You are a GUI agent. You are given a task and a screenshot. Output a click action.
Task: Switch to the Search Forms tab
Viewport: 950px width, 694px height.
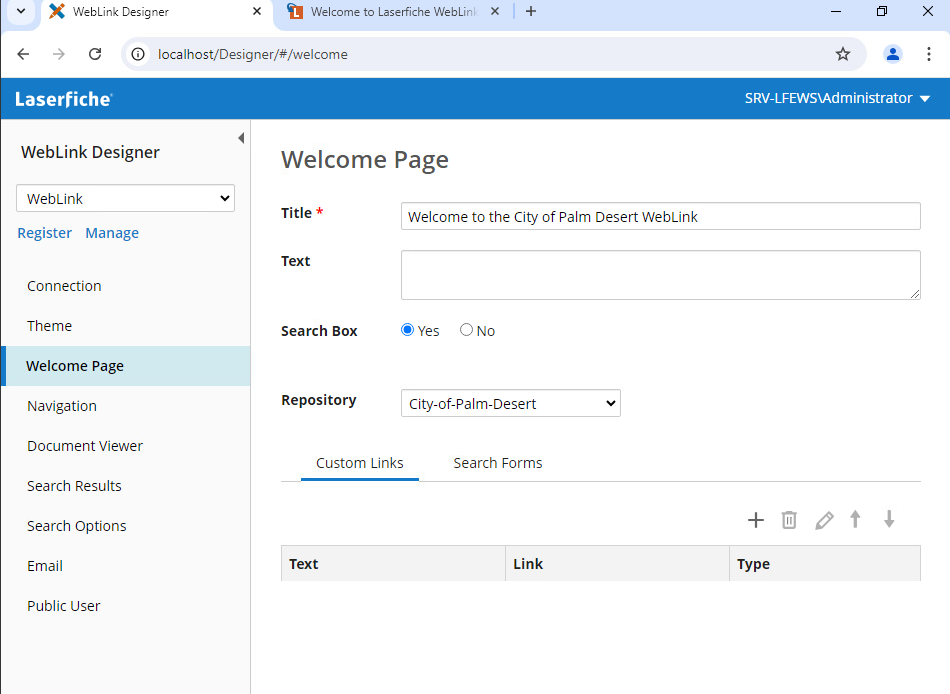pyautogui.click(x=497, y=463)
